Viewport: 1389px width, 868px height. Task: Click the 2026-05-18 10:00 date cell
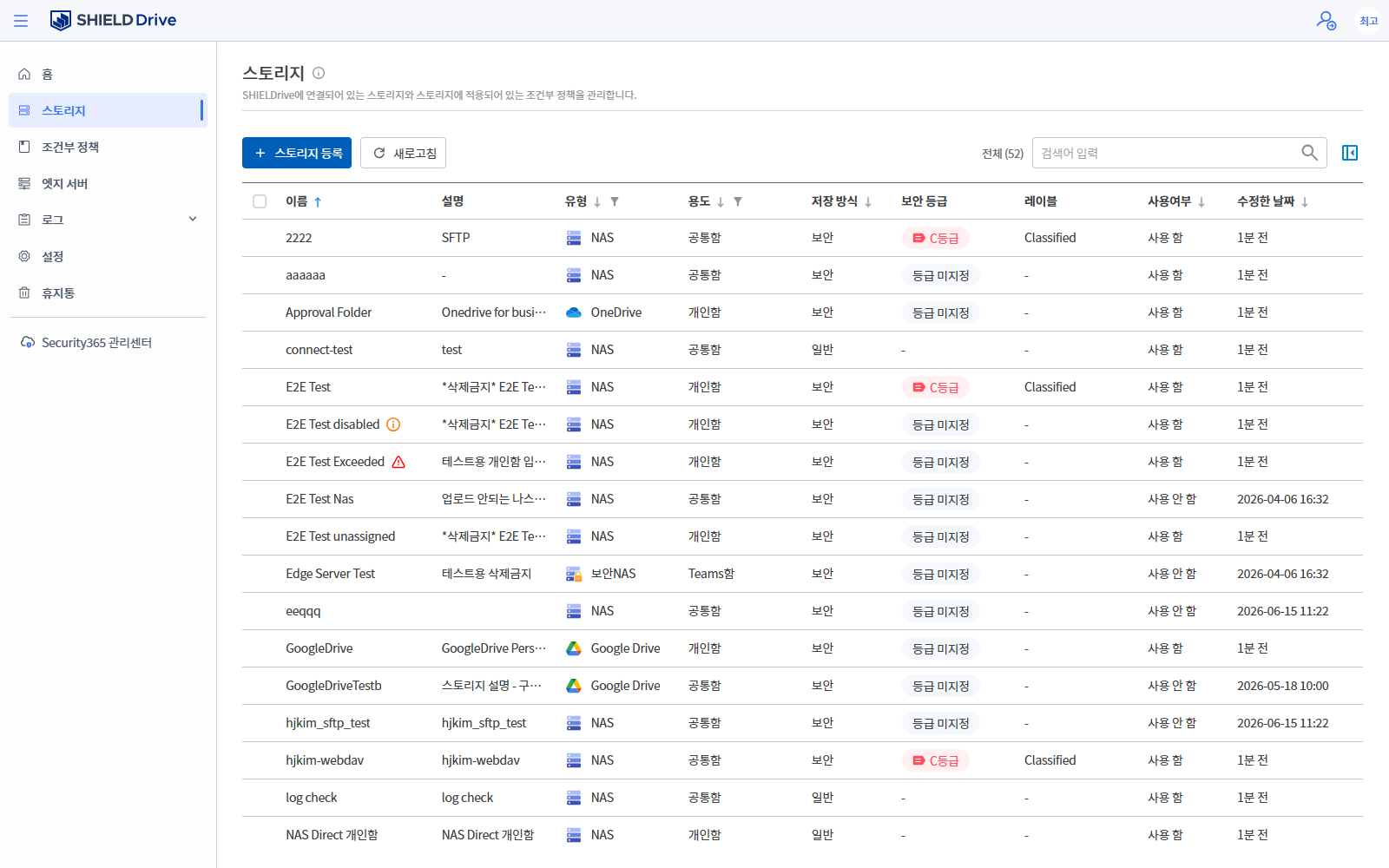1282,686
